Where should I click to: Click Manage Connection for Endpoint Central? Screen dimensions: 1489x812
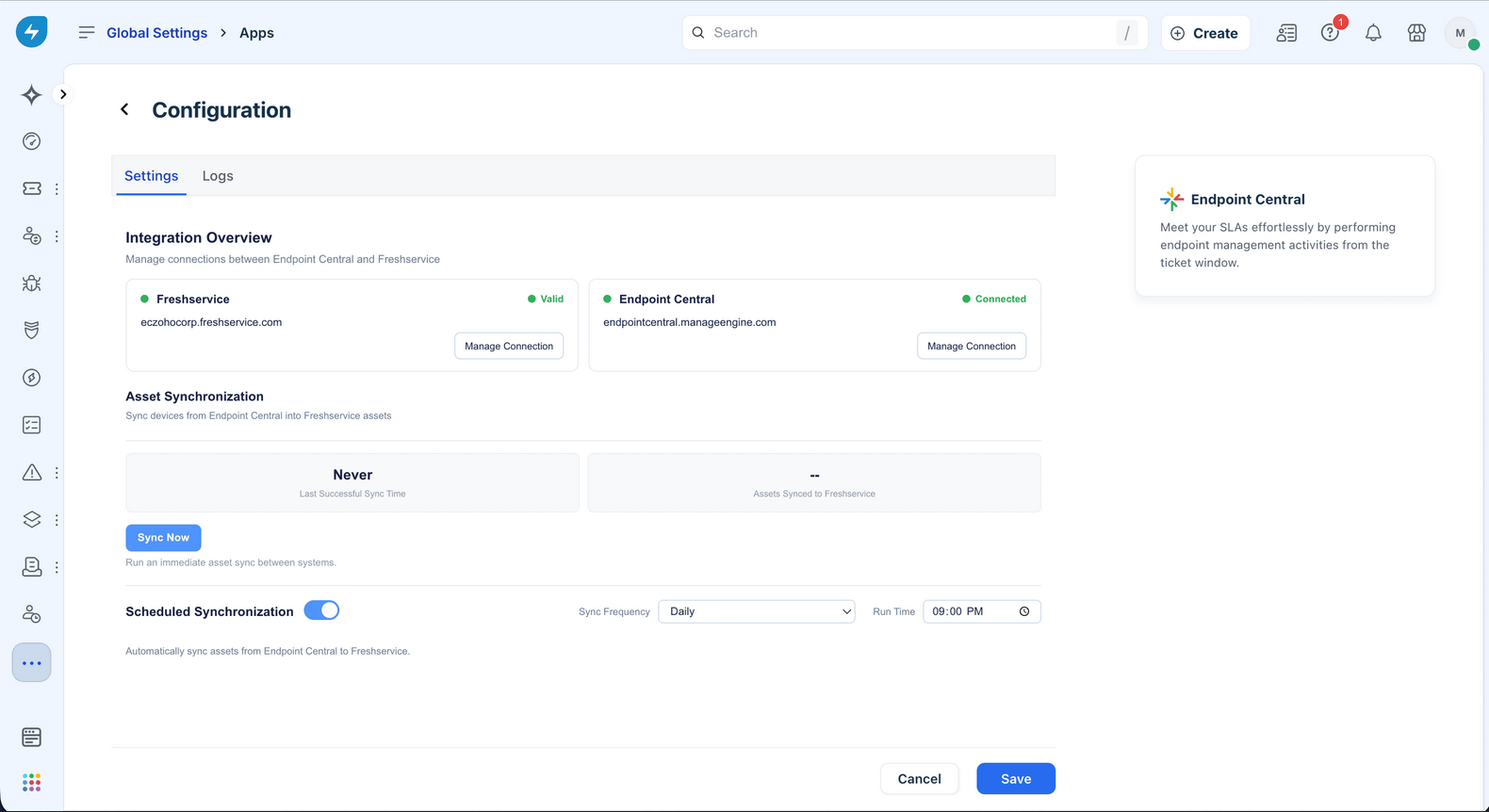(x=972, y=346)
